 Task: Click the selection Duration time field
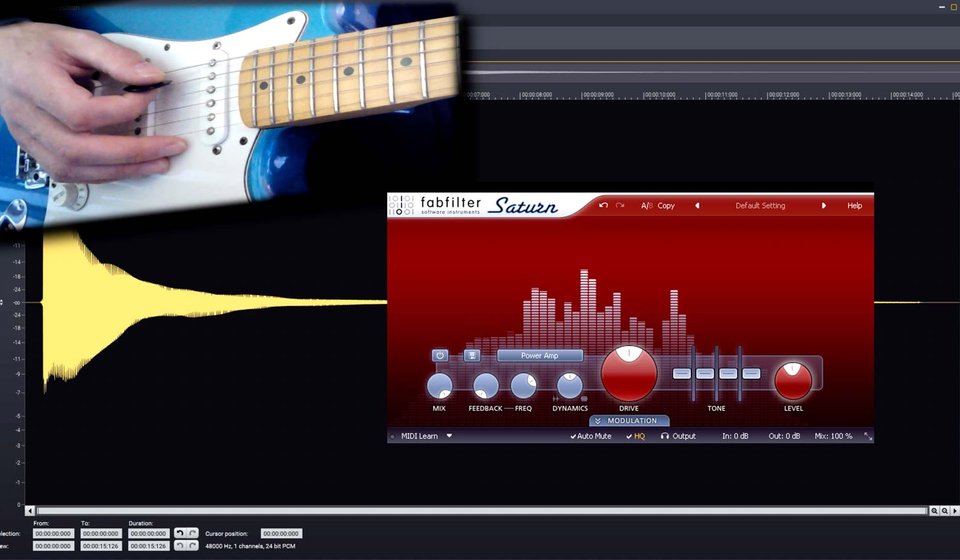click(149, 534)
